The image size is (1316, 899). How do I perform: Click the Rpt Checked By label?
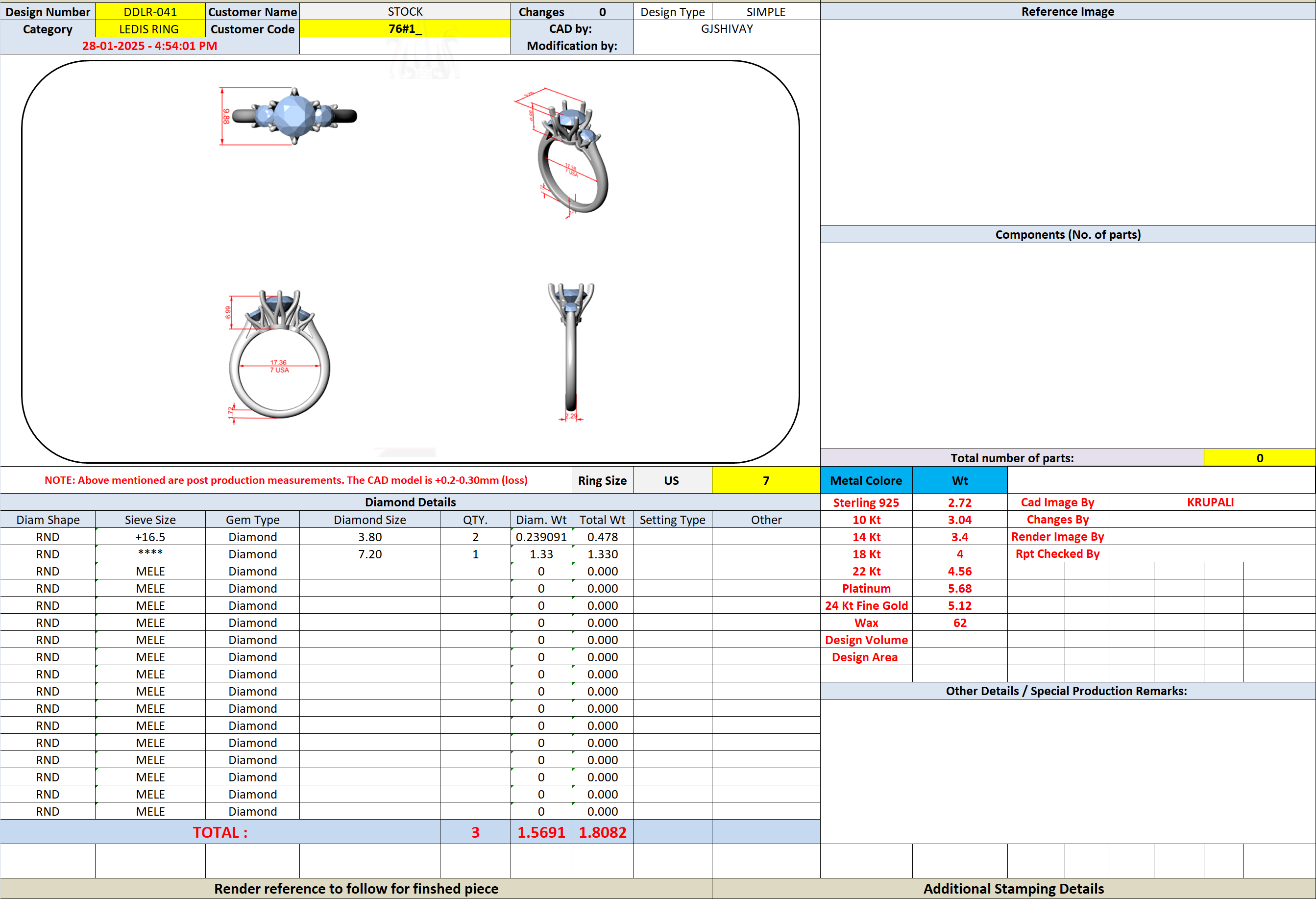point(1057,553)
